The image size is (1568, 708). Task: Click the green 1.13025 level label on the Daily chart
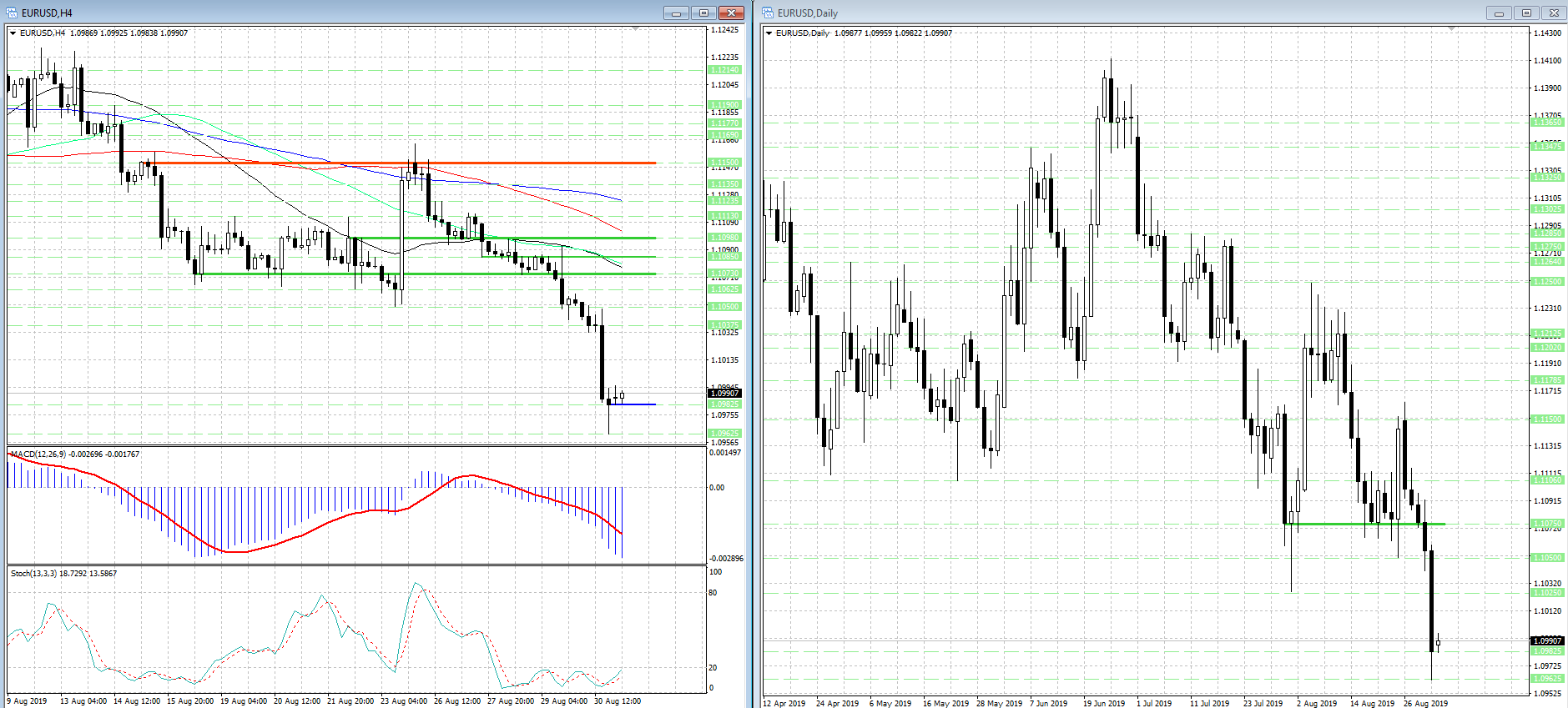[1547, 209]
